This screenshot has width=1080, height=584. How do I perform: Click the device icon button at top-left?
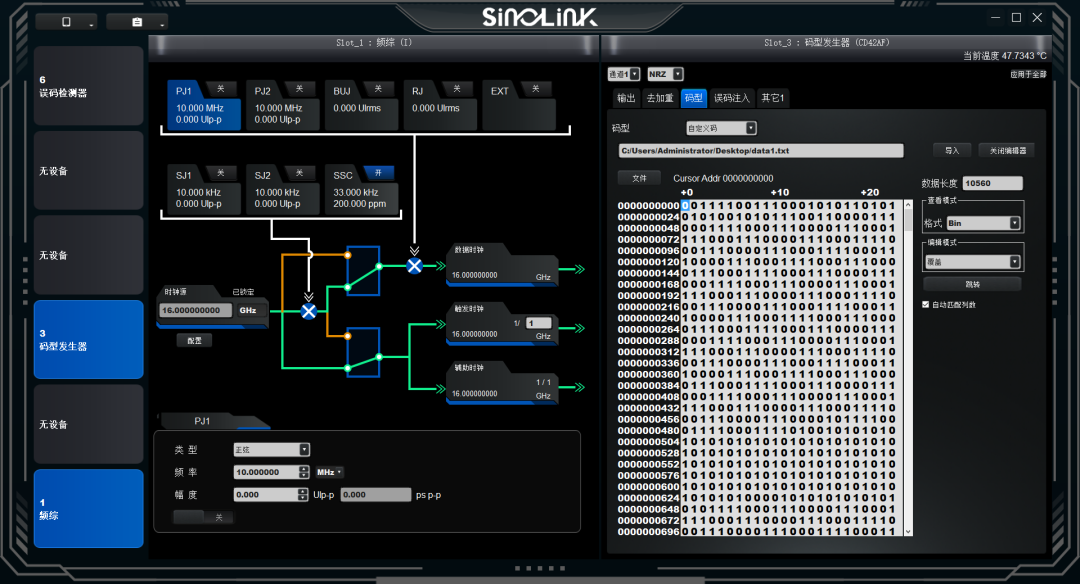[x=66, y=22]
